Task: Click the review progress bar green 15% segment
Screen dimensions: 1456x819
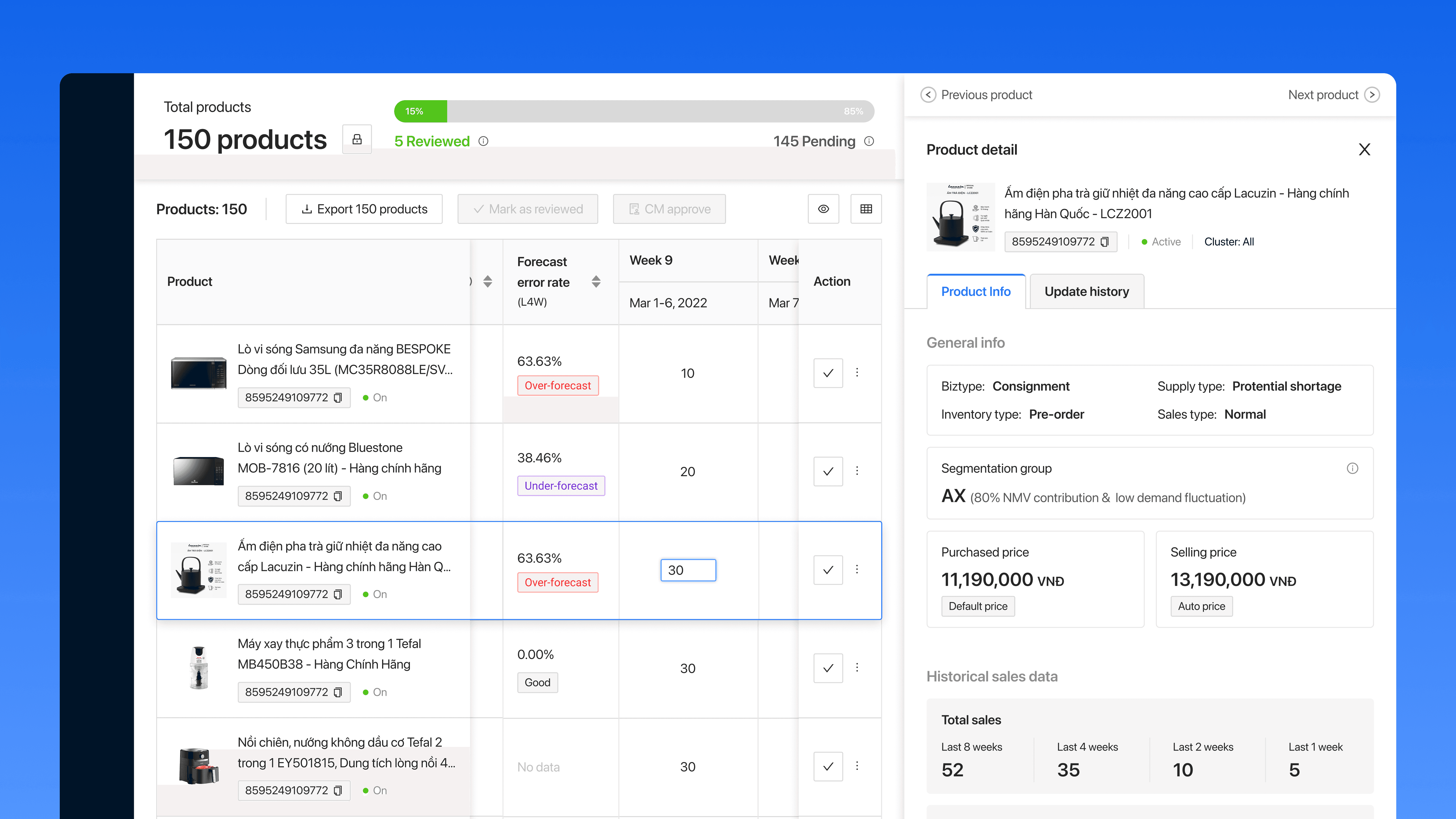Action: click(x=421, y=111)
